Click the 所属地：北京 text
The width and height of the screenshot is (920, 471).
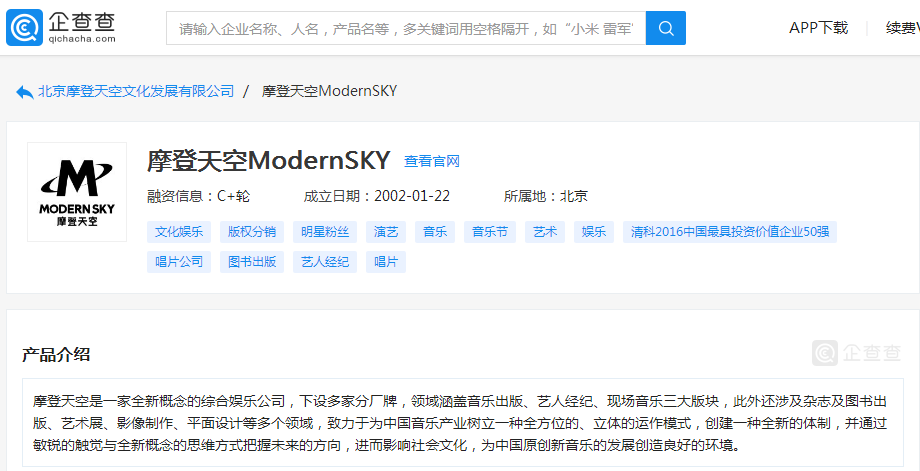(546, 196)
